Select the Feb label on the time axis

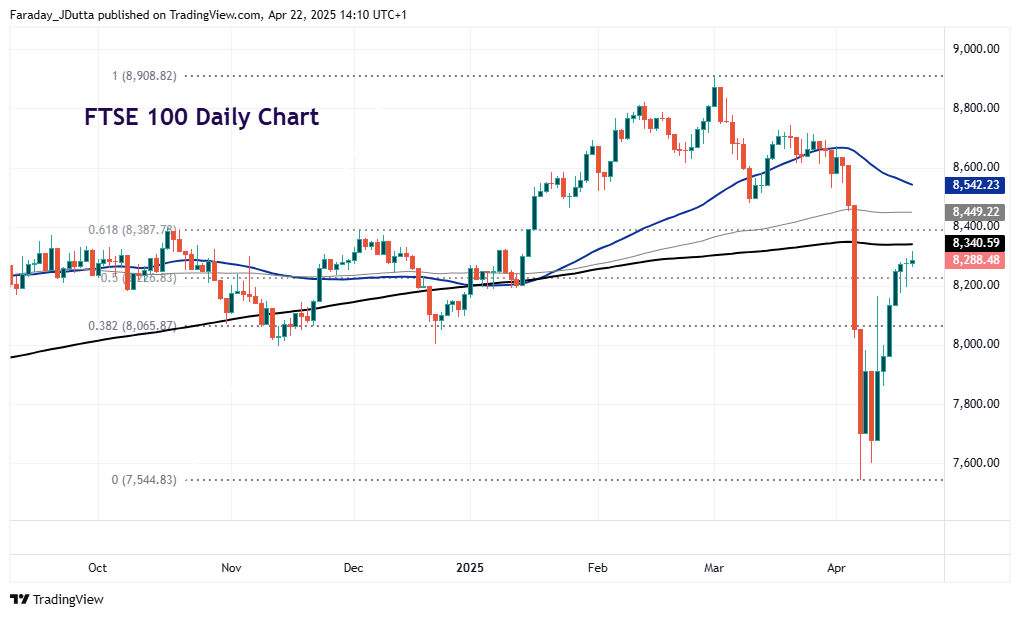point(597,568)
